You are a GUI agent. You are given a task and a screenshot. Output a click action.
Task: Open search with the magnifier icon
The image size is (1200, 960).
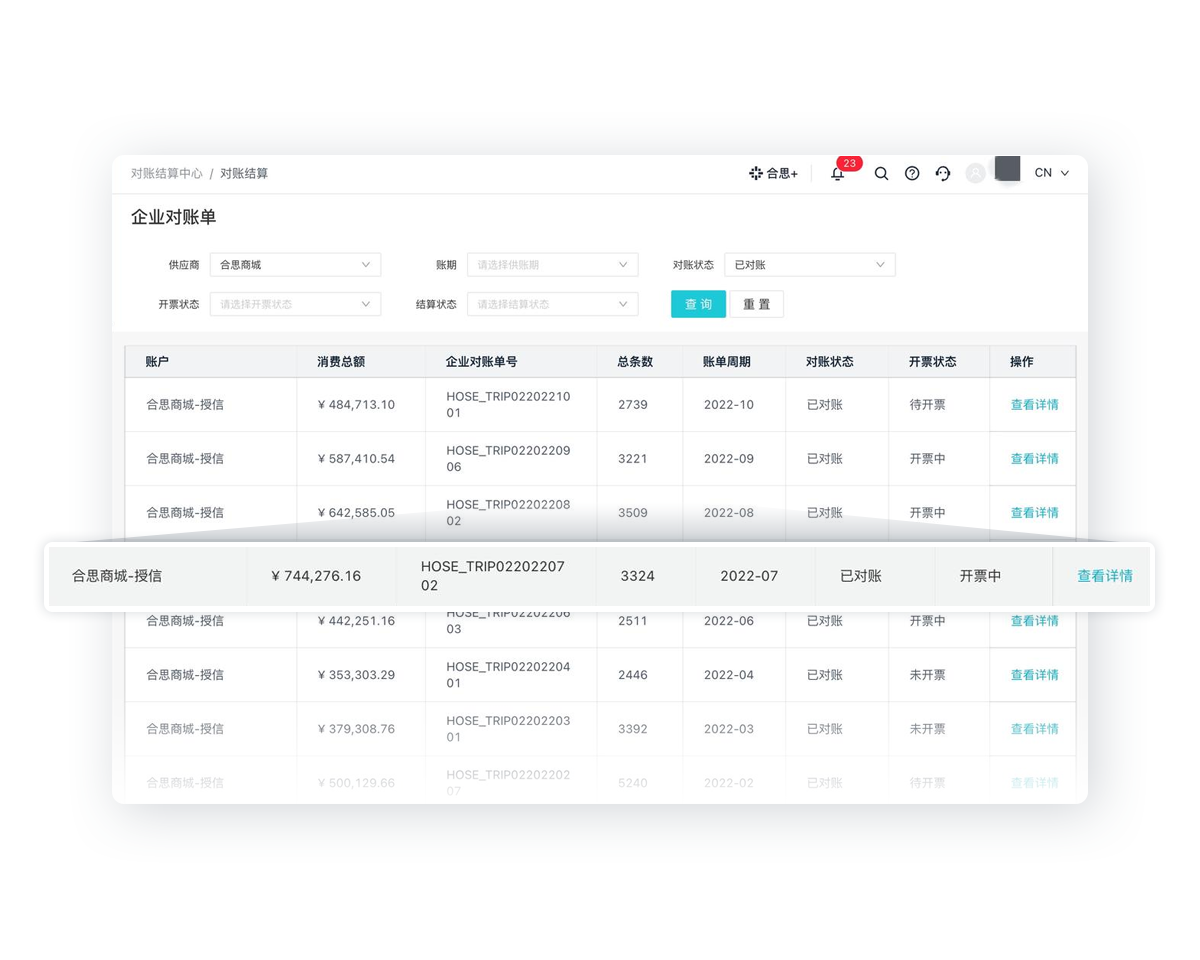coord(881,173)
